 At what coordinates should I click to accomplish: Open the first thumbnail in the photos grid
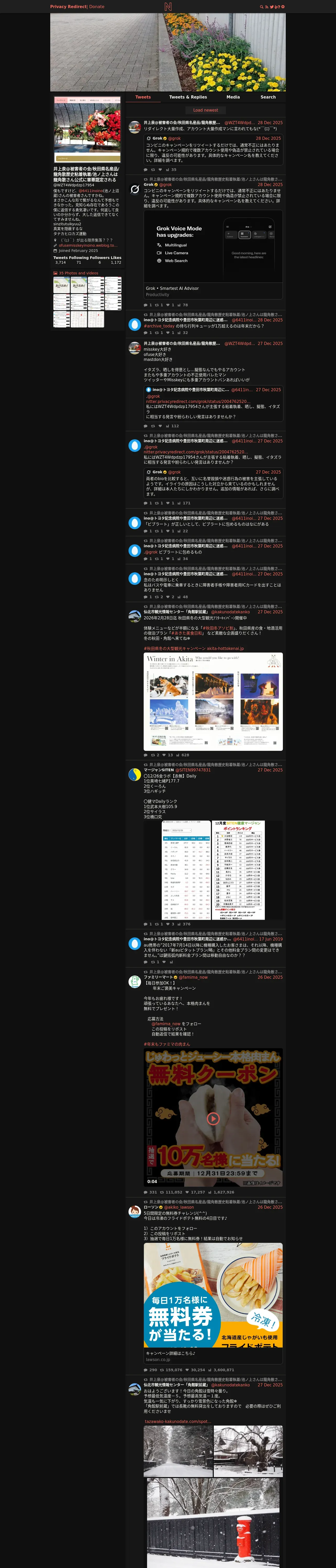61,285
